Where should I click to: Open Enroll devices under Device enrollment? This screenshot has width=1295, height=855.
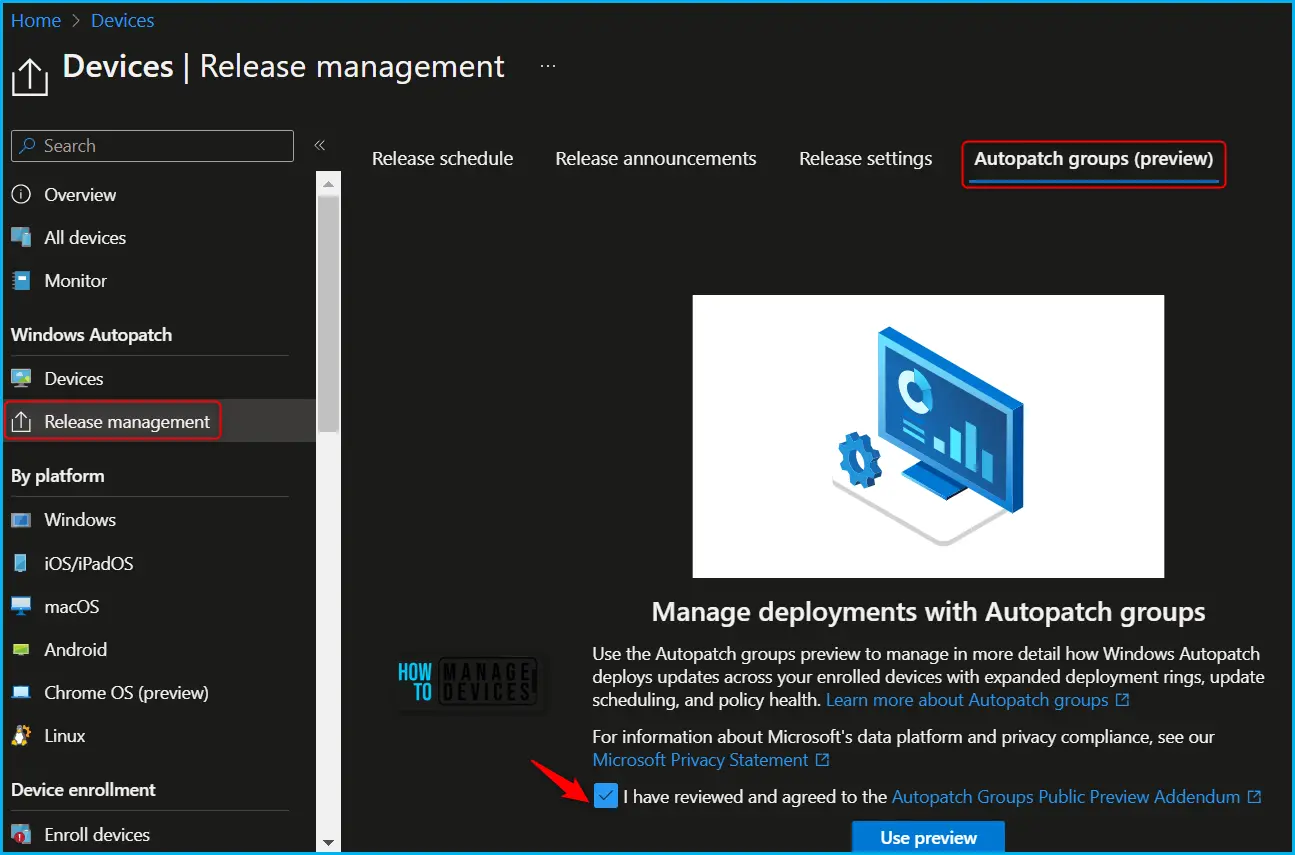(x=97, y=835)
